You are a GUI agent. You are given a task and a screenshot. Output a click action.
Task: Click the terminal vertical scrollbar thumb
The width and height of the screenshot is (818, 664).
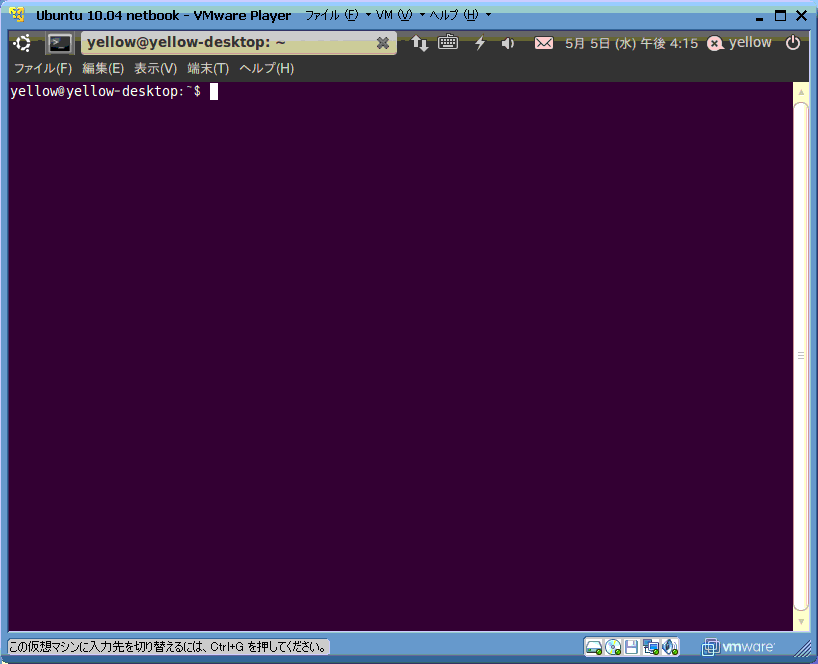point(801,356)
